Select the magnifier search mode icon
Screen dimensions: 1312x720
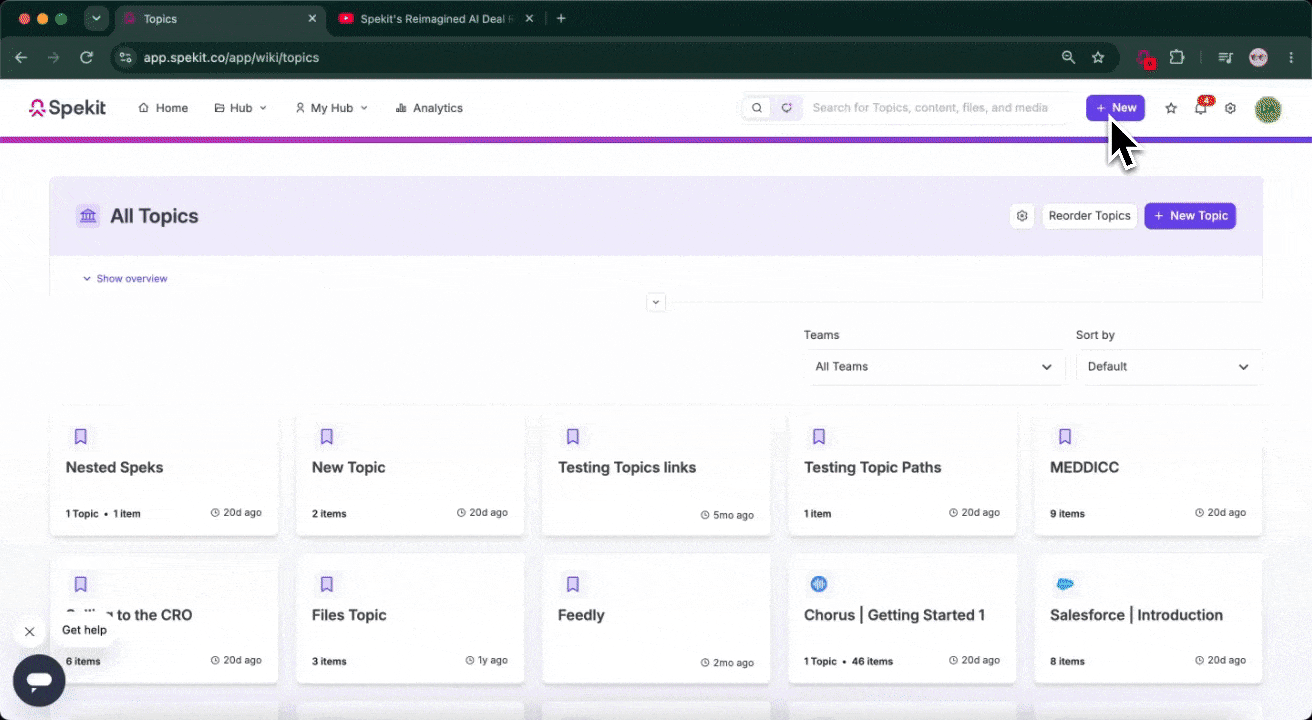757,108
